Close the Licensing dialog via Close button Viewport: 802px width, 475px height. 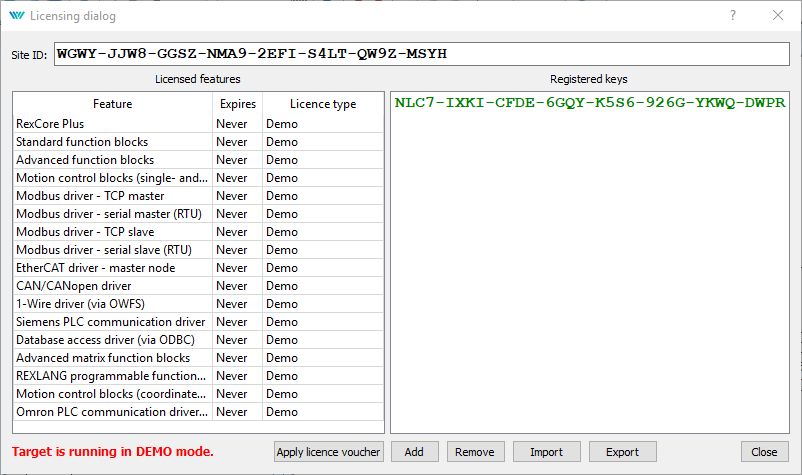click(x=764, y=452)
